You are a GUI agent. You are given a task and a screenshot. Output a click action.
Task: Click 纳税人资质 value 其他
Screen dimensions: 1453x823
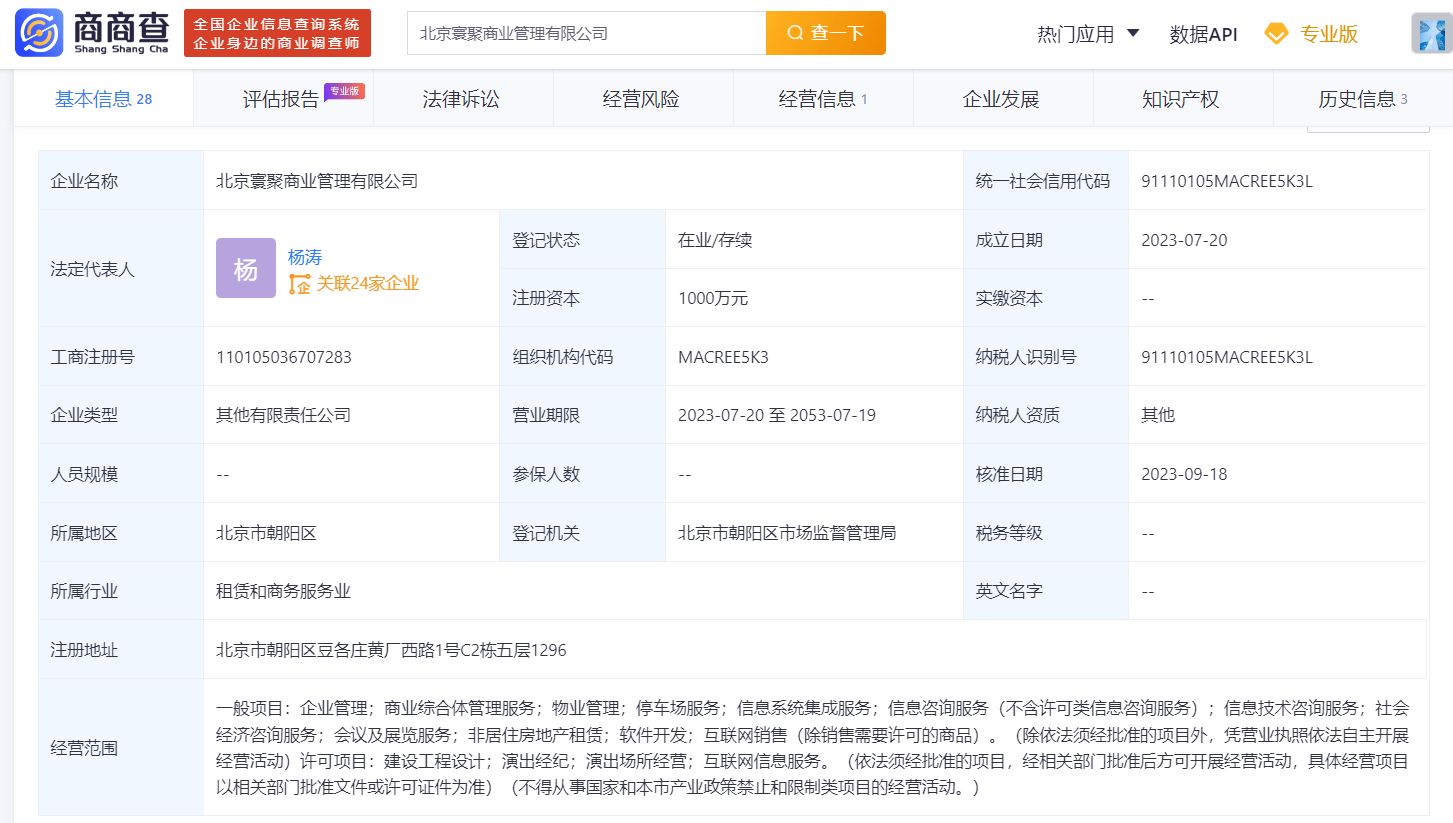(1157, 415)
